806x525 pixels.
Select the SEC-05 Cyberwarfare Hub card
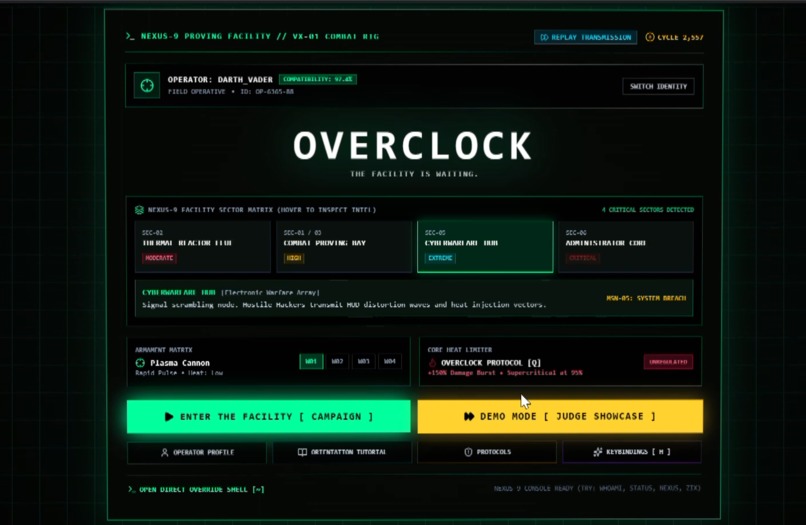(x=485, y=246)
